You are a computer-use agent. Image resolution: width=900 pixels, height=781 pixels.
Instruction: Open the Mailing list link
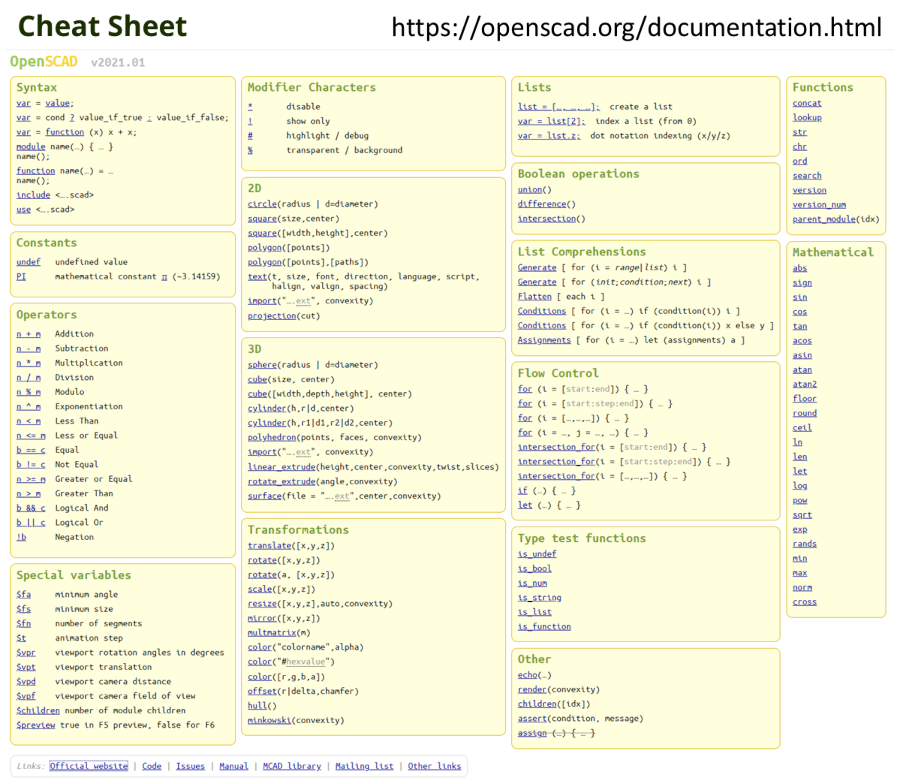coord(364,766)
